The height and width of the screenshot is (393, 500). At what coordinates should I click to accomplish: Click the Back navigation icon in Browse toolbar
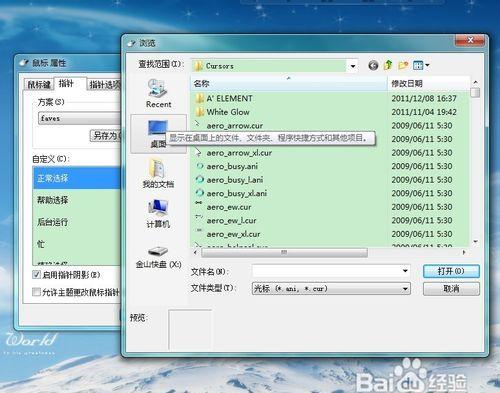coord(373,65)
